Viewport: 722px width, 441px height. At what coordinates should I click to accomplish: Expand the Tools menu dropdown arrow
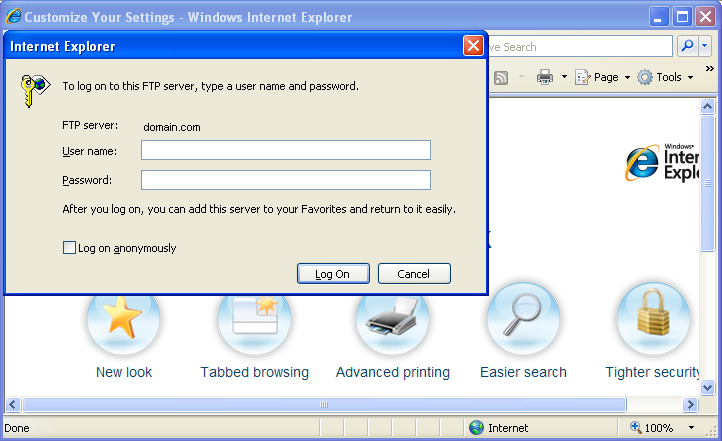(x=690, y=77)
